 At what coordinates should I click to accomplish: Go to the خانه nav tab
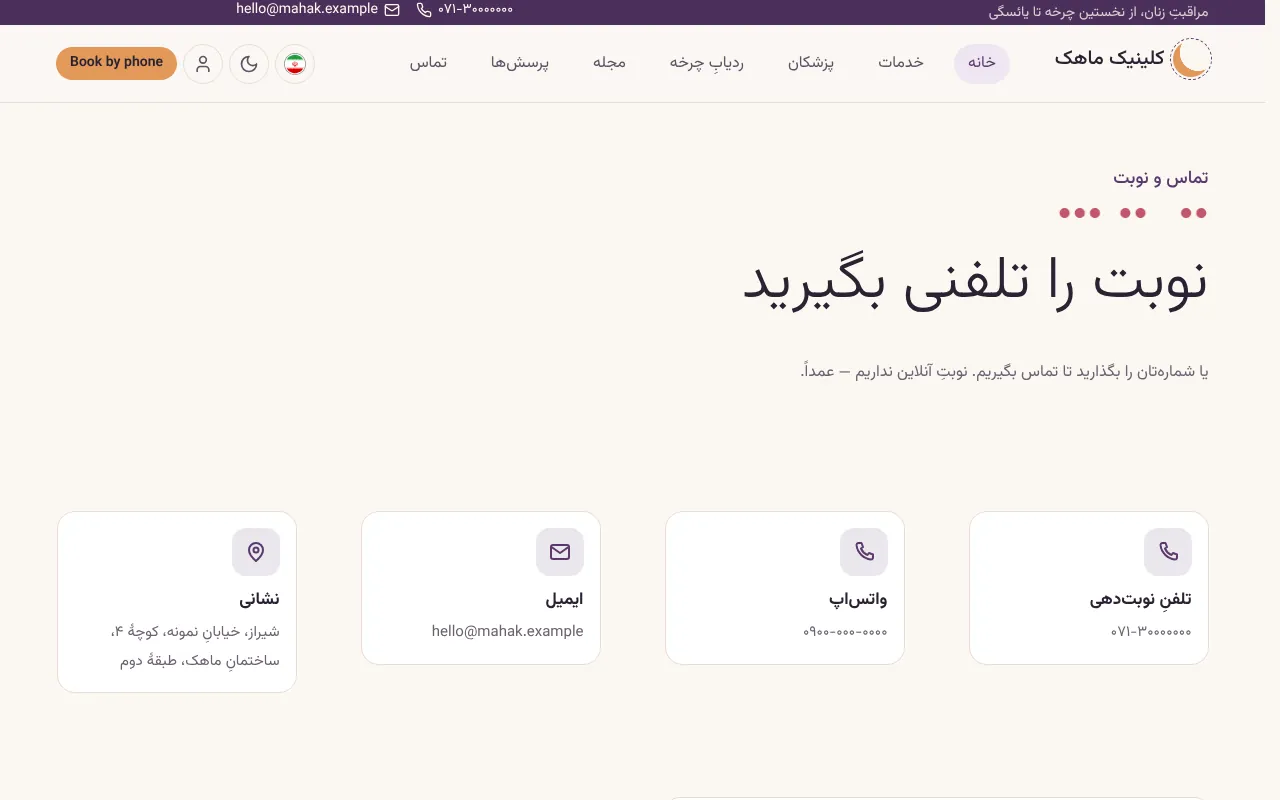[982, 62]
